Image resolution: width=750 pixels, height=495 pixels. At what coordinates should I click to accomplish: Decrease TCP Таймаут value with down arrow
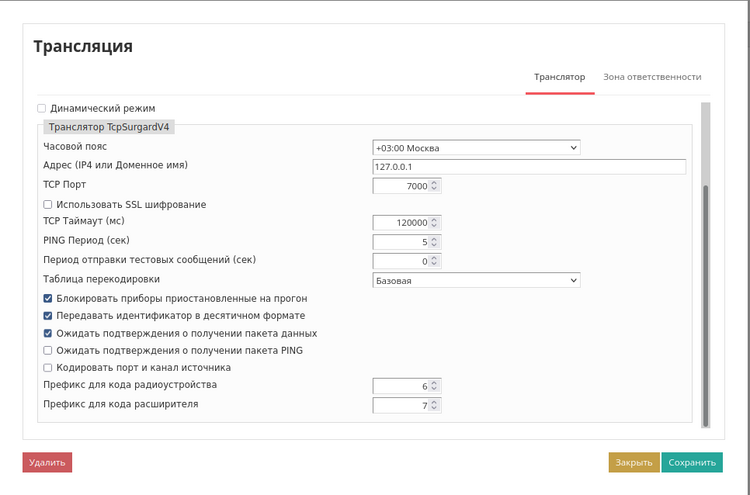tap(435, 226)
